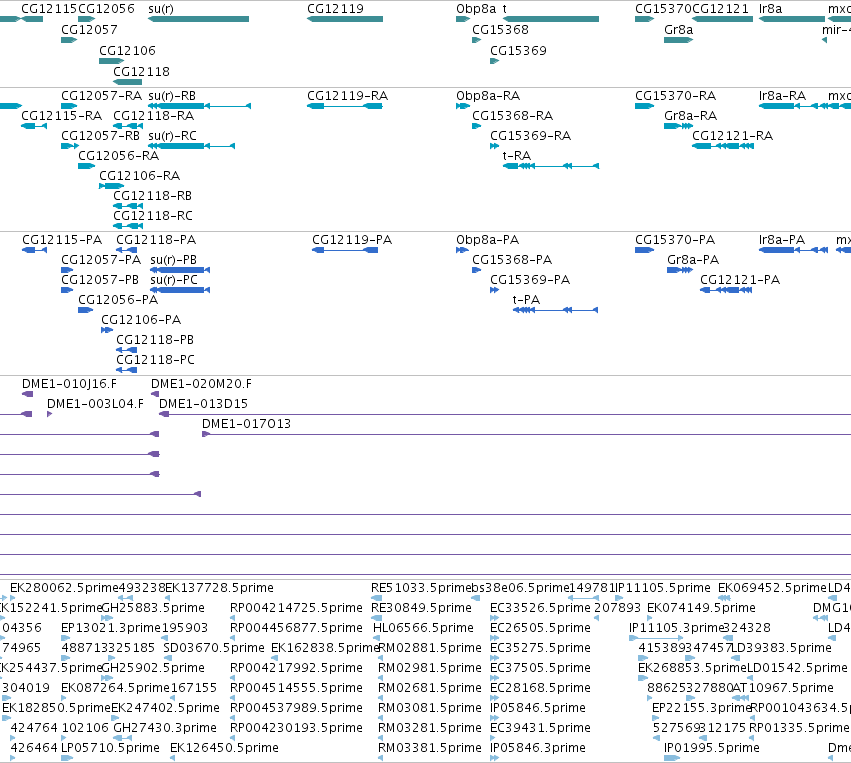851x763 pixels.
Task: Select EST IP01995.5prime
Action: (712, 748)
